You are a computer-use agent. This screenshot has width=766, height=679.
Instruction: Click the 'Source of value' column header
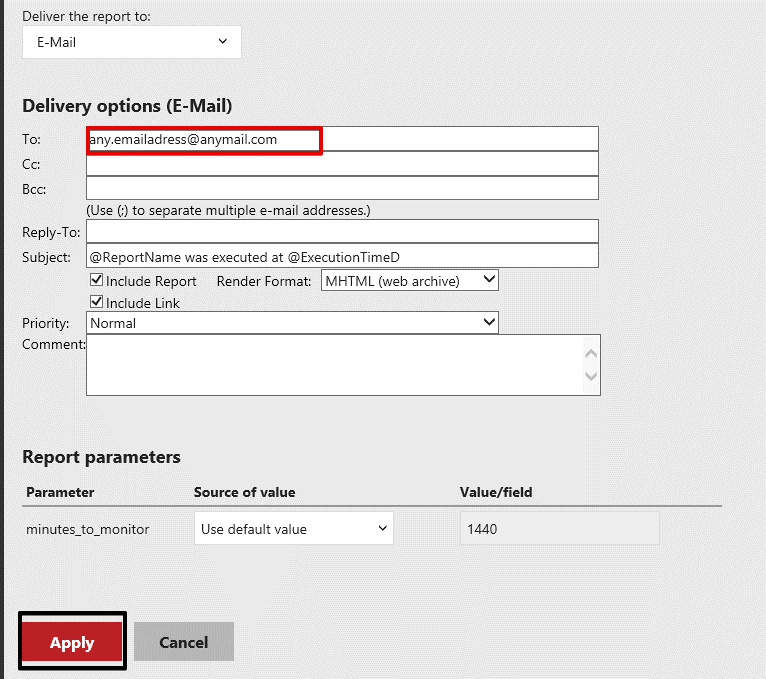pos(245,492)
